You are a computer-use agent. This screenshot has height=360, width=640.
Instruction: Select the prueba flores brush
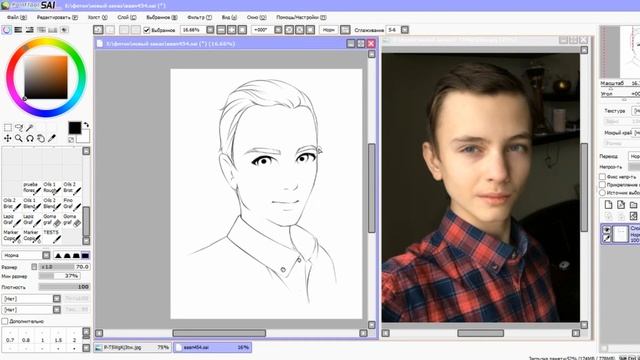[x=32, y=188]
